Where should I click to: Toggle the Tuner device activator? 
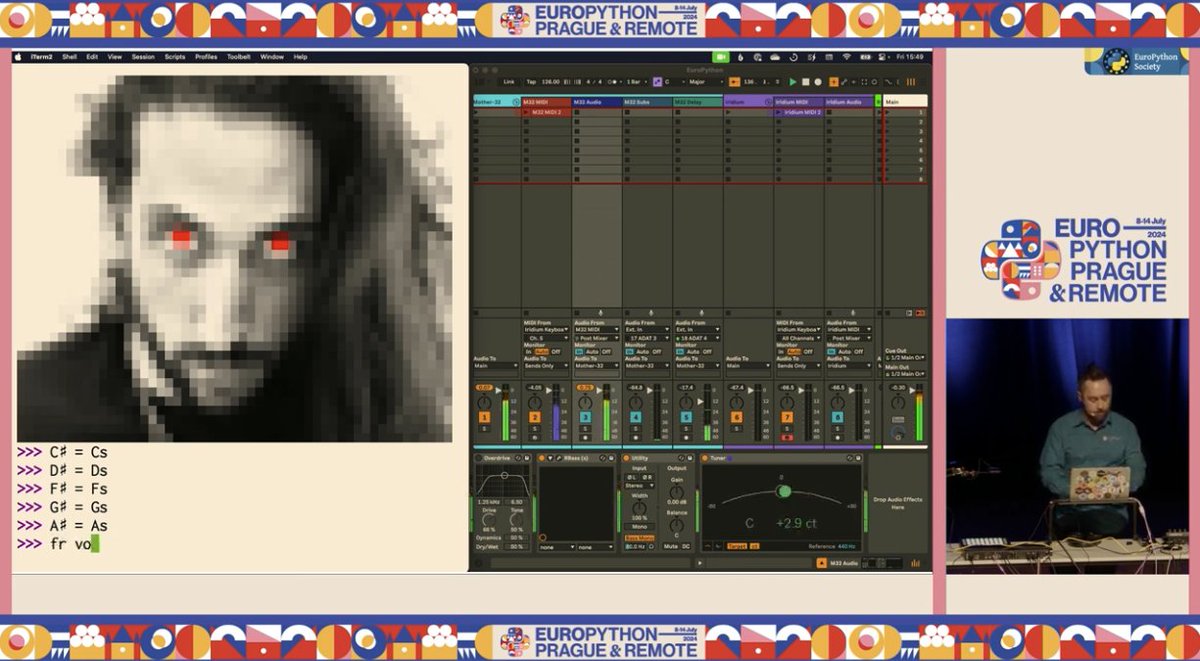click(705, 458)
